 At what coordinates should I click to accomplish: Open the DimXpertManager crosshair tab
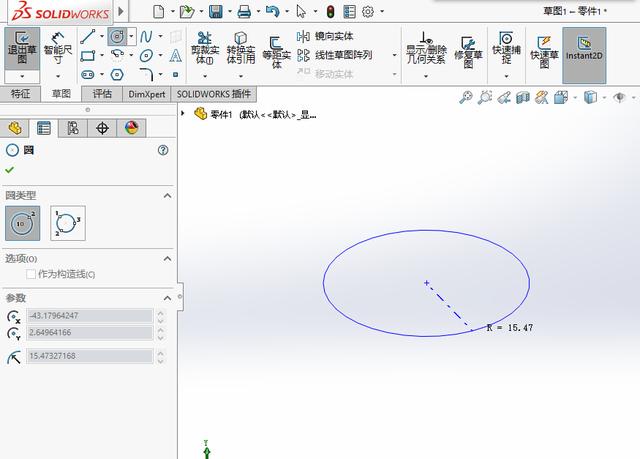(102, 128)
